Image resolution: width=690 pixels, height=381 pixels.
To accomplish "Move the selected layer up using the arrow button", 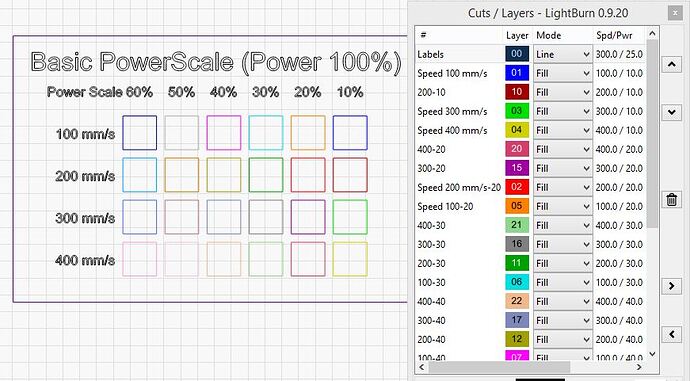I will (x=672, y=65).
